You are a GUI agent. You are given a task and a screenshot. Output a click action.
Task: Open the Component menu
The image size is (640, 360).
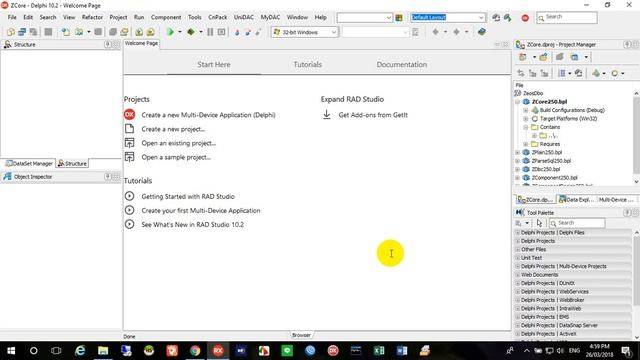[x=166, y=17]
